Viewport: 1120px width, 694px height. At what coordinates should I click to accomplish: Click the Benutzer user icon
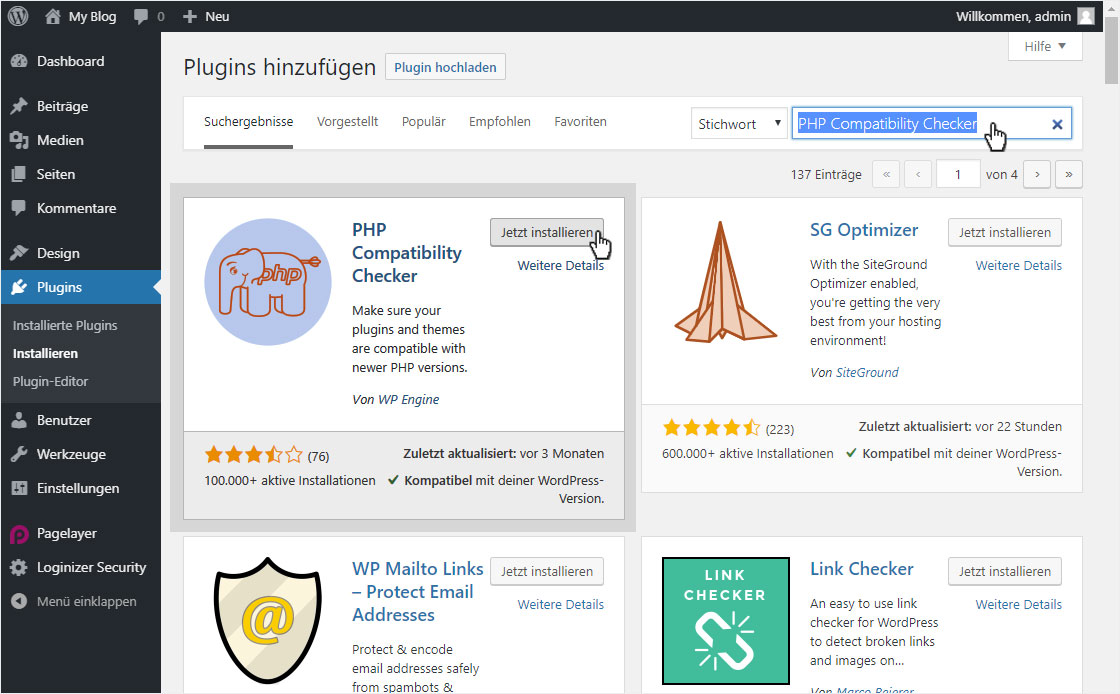click(19, 421)
